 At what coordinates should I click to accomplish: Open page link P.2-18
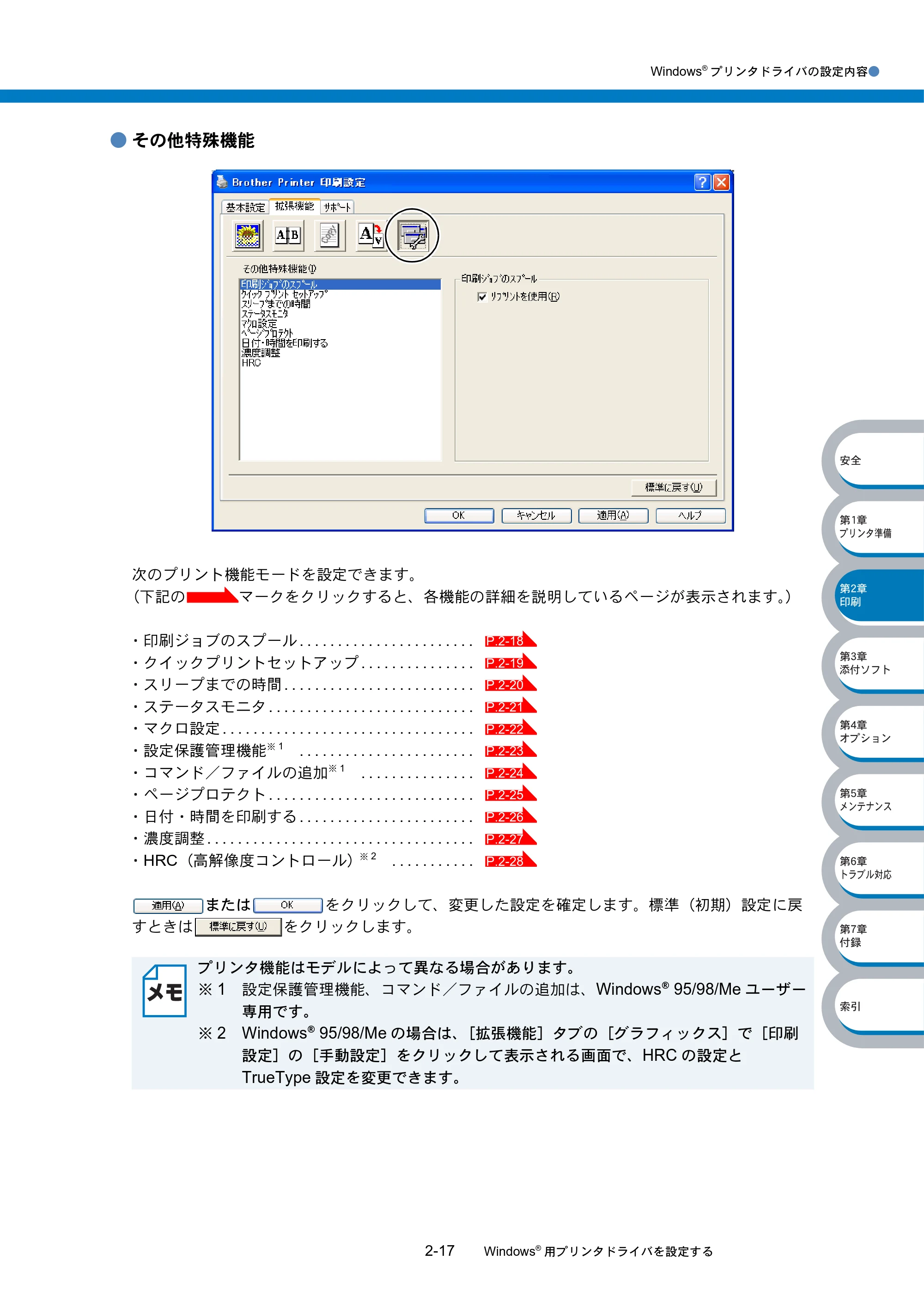click(x=511, y=640)
